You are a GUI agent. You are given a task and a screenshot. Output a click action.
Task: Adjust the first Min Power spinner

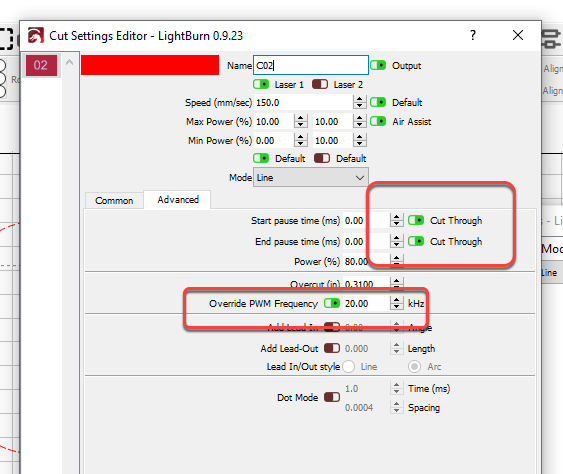[301, 140]
